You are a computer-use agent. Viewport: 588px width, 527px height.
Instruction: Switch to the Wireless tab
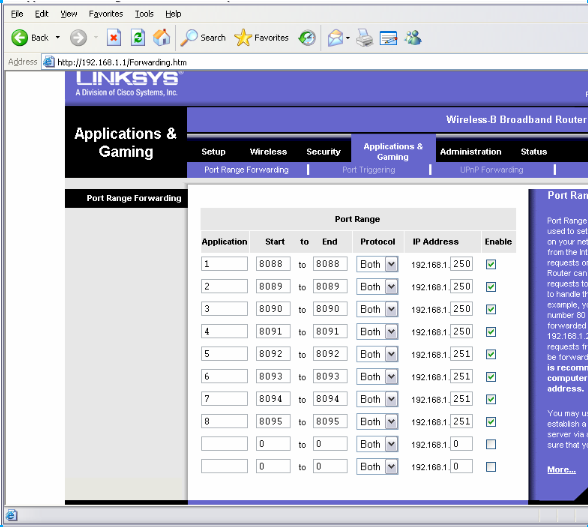coord(268,152)
